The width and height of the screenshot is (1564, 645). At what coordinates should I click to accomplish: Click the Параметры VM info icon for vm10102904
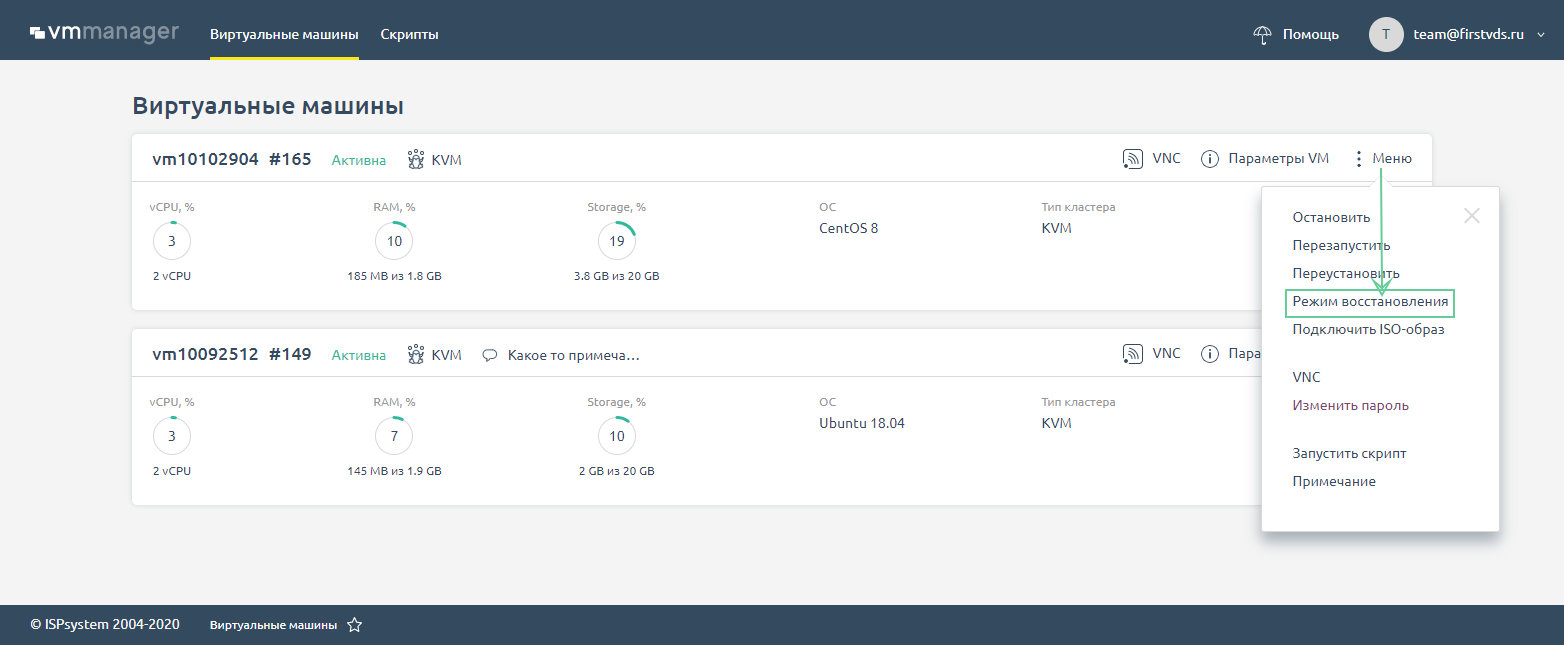click(x=1209, y=159)
